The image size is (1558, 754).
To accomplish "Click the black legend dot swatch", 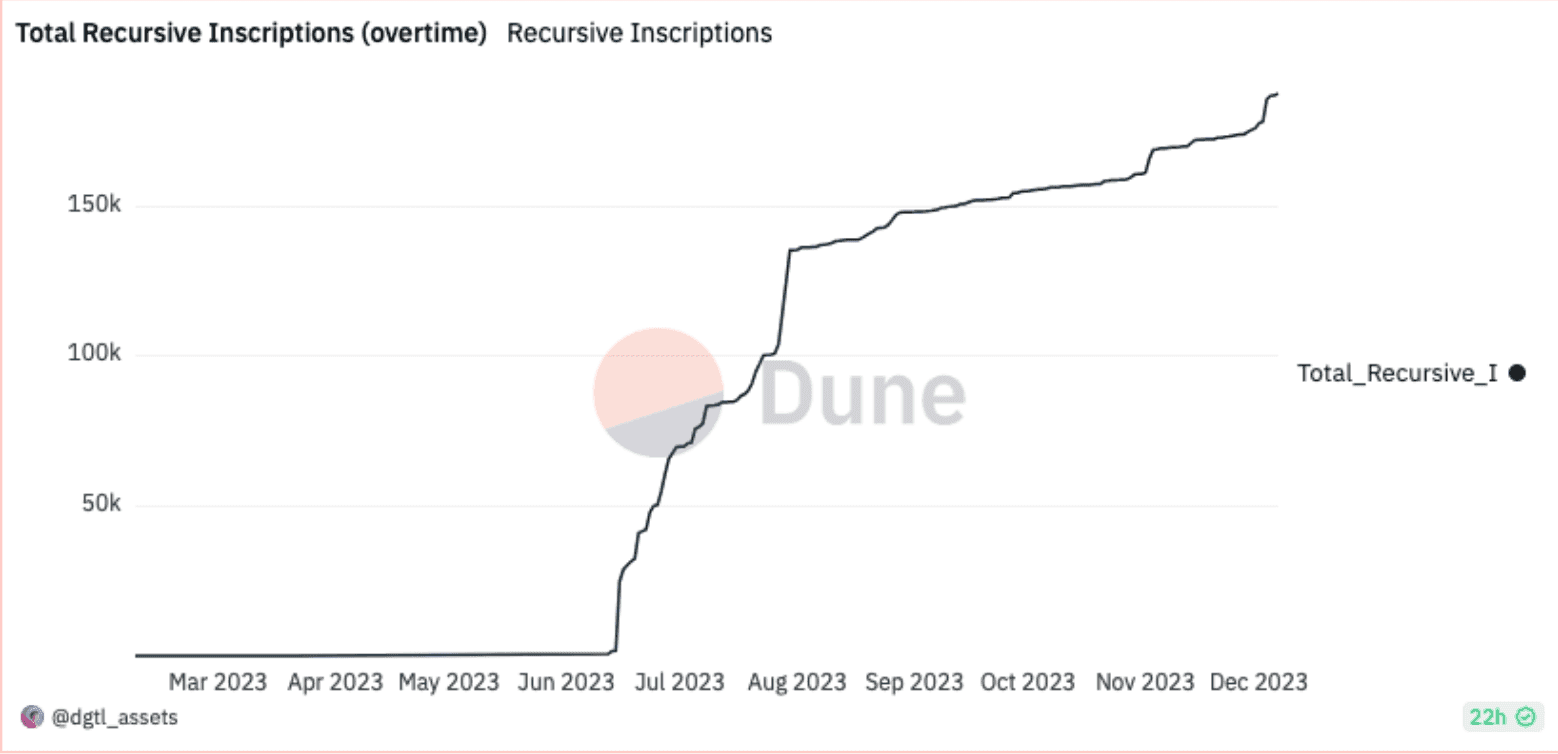I will [1516, 373].
